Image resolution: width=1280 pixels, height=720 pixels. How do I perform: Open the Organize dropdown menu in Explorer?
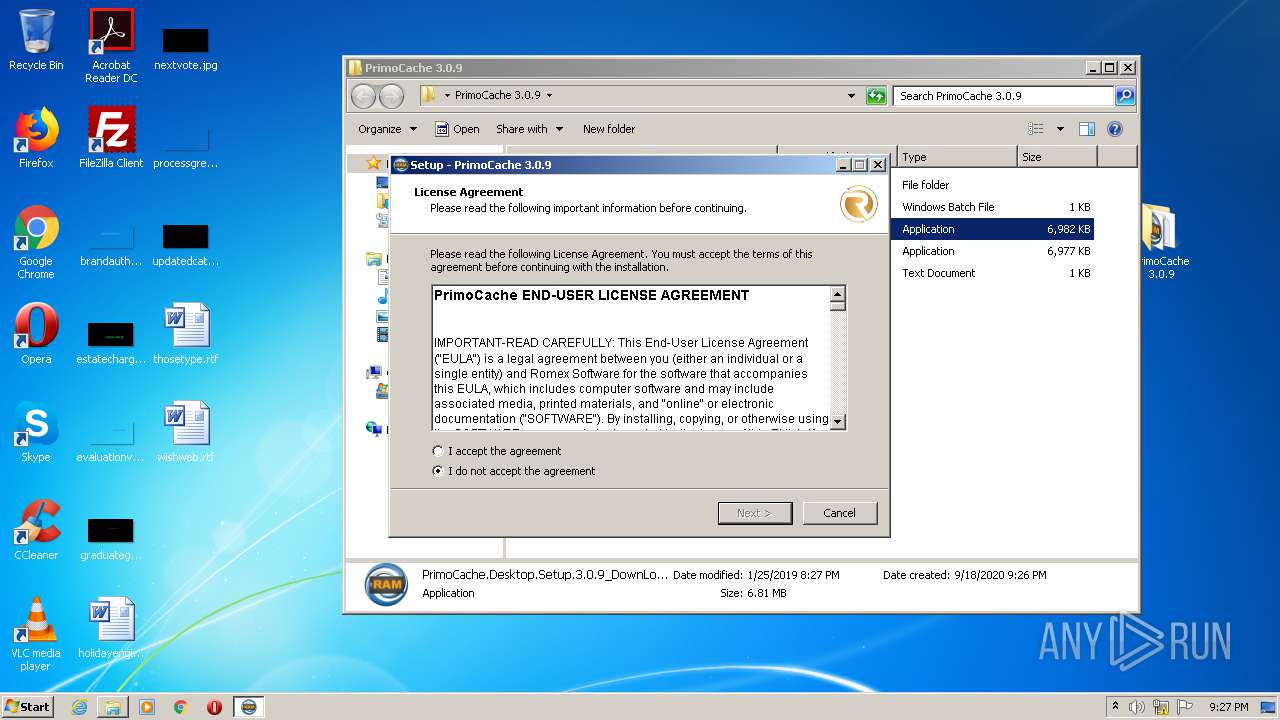tap(387, 129)
